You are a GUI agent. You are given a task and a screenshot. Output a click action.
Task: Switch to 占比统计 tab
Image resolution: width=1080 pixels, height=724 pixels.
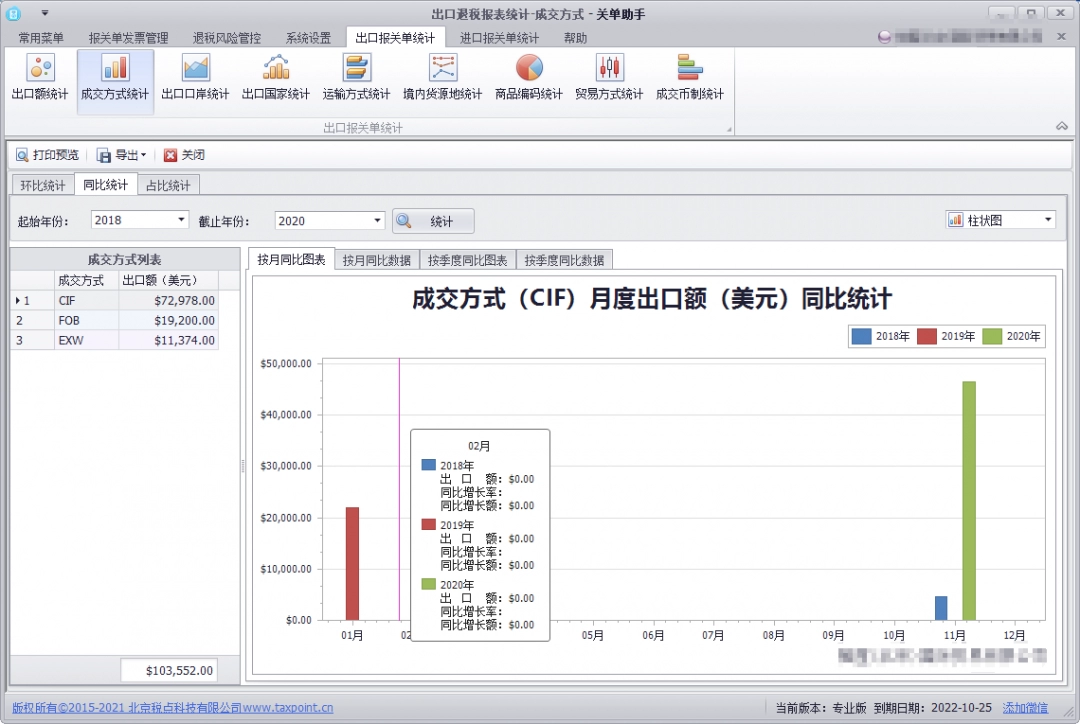pyautogui.click(x=168, y=185)
